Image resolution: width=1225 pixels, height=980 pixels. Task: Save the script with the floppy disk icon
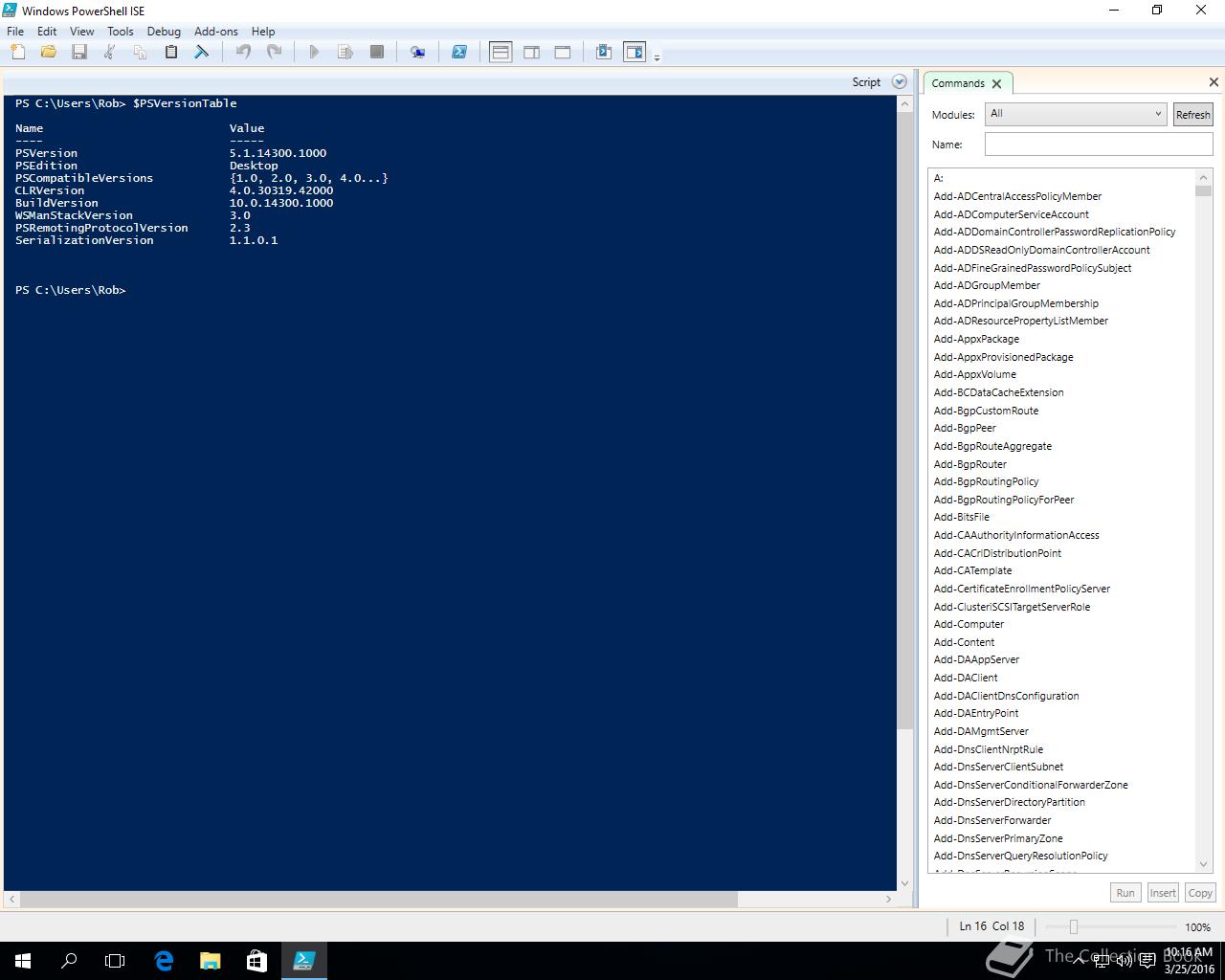(x=79, y=52)
